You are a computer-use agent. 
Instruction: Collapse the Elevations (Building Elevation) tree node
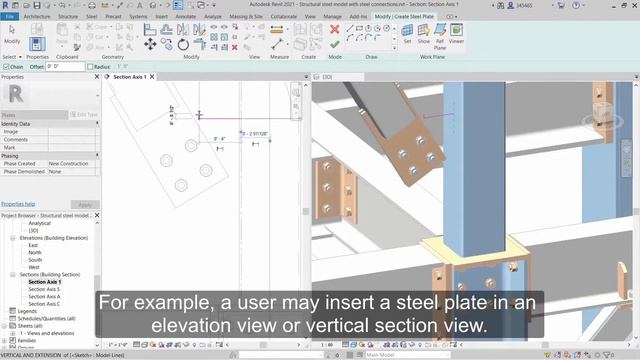[13, 238]
